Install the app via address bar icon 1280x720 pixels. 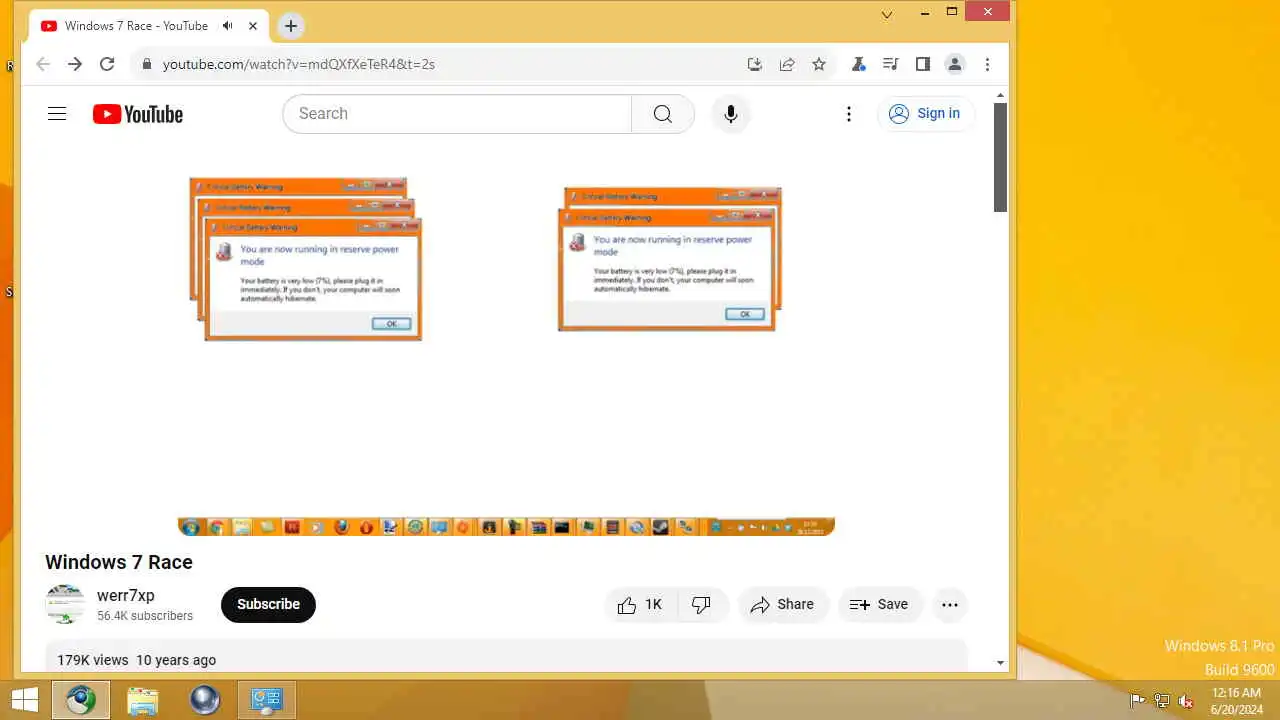755,64
